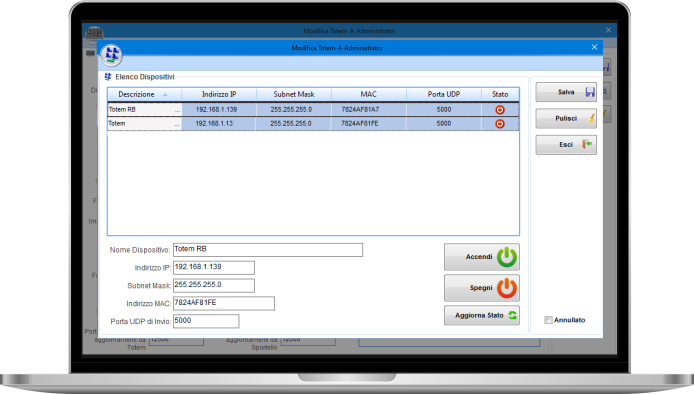Viewport: 694px width, 394px height.
Task: Click the MAC column header
Action: pos(369,94)
